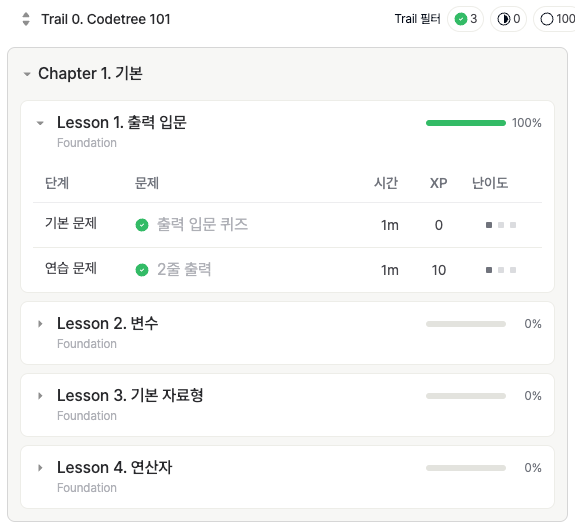The image size is (575, 529).
Task: Click Lesson 1 green progress bar
Action: (x=466, y=123)
